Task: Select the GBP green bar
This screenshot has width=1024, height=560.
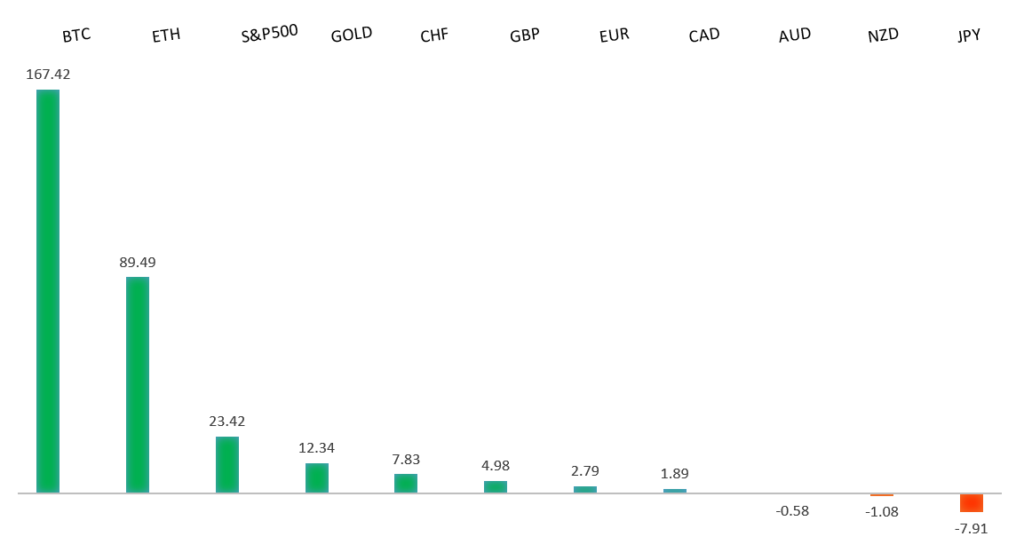Action: pos(495,487)
